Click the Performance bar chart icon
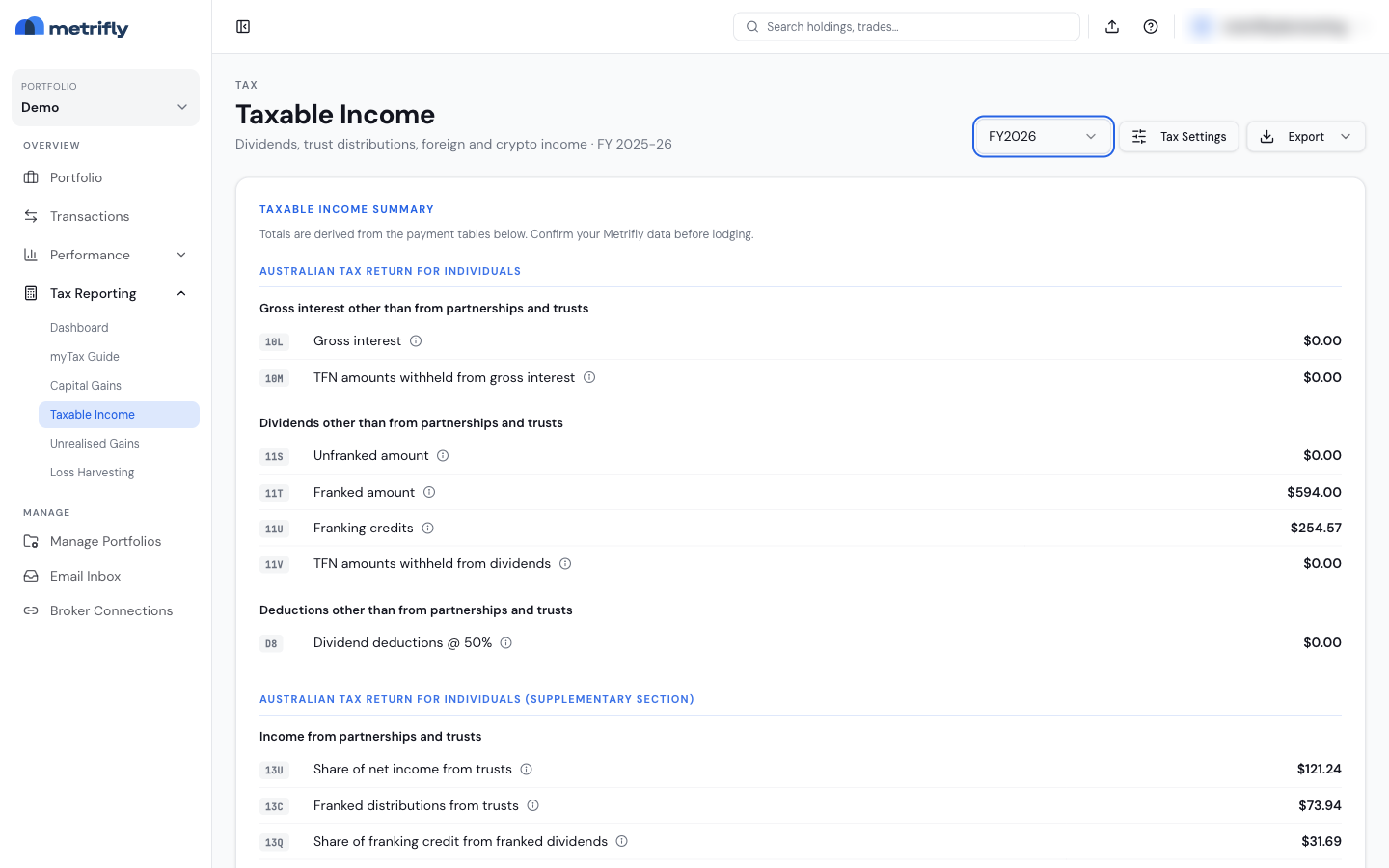Viewport: 1389px width, 868px height. click(x=31, y=255)
